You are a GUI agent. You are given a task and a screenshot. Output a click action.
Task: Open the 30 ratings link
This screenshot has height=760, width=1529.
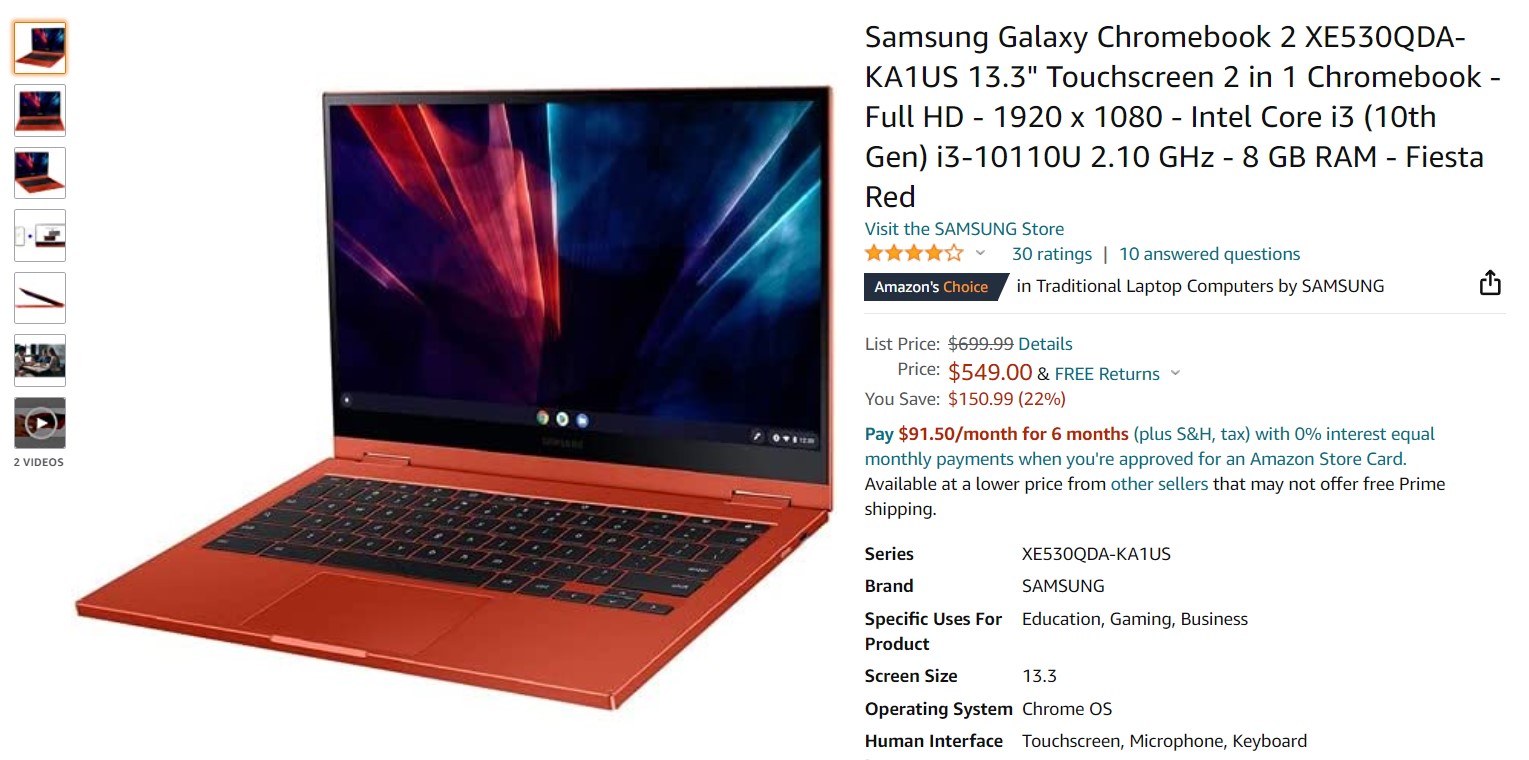[1052, 254]
